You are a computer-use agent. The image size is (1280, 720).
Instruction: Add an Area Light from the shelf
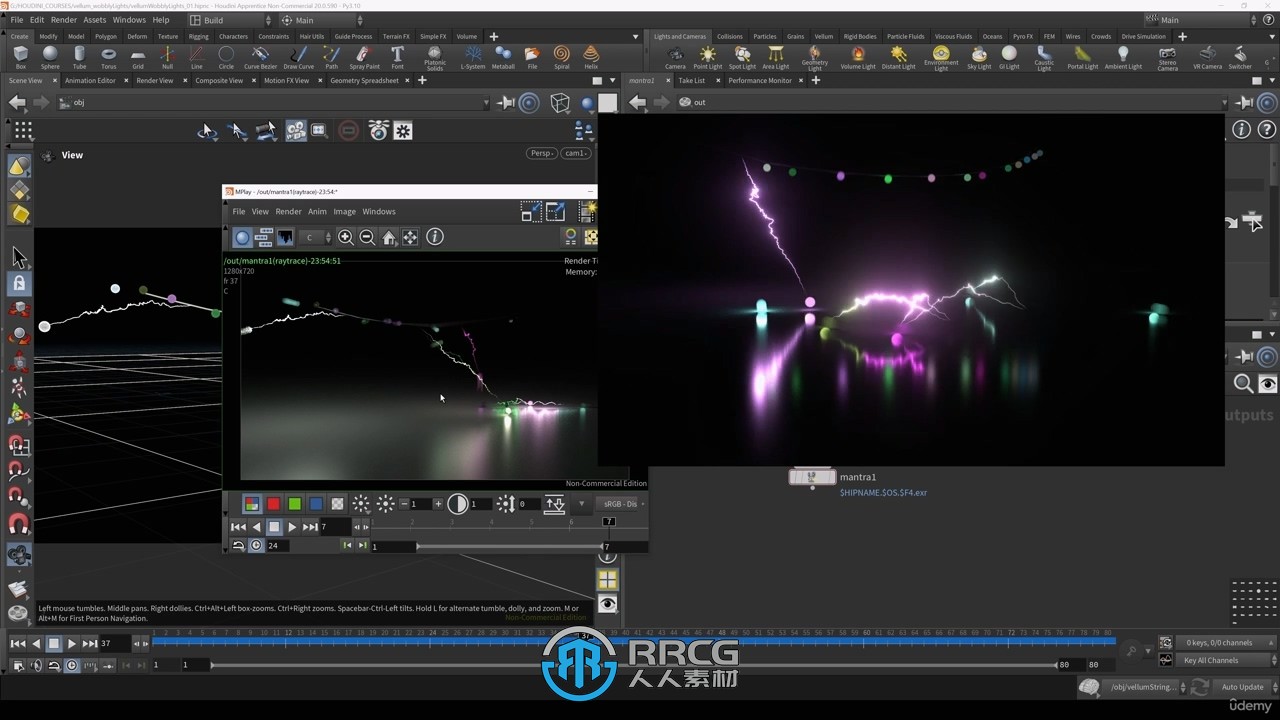[x=776, y=57]
